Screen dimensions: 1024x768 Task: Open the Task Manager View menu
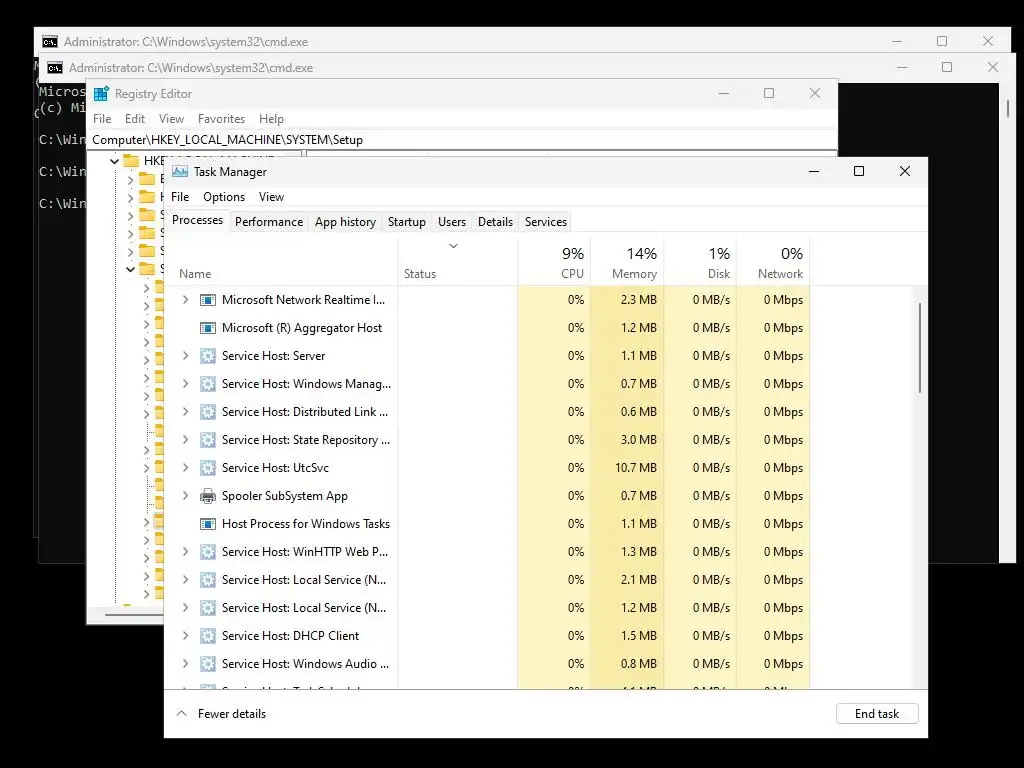[271, 197]
